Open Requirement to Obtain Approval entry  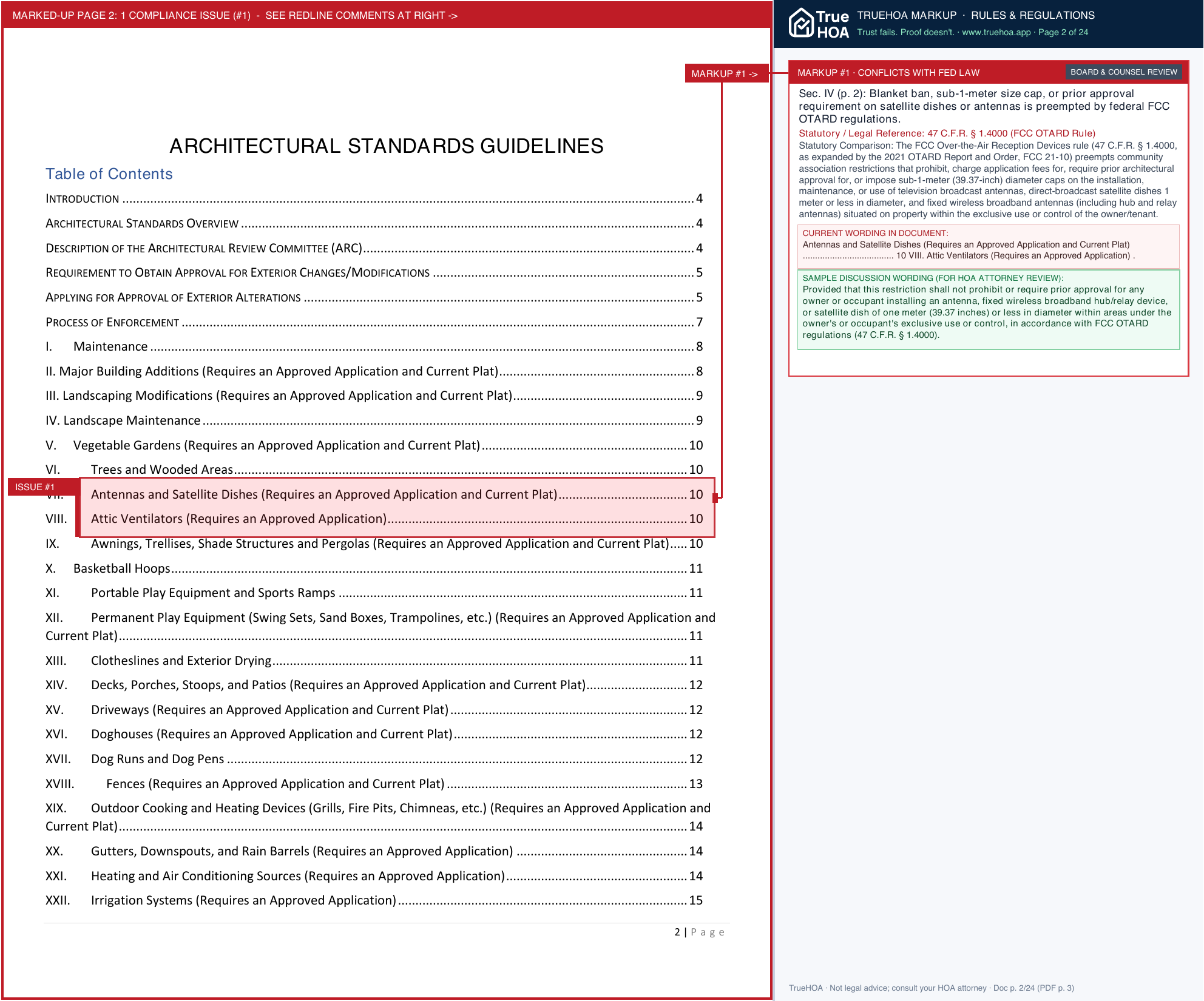point(374,272)
